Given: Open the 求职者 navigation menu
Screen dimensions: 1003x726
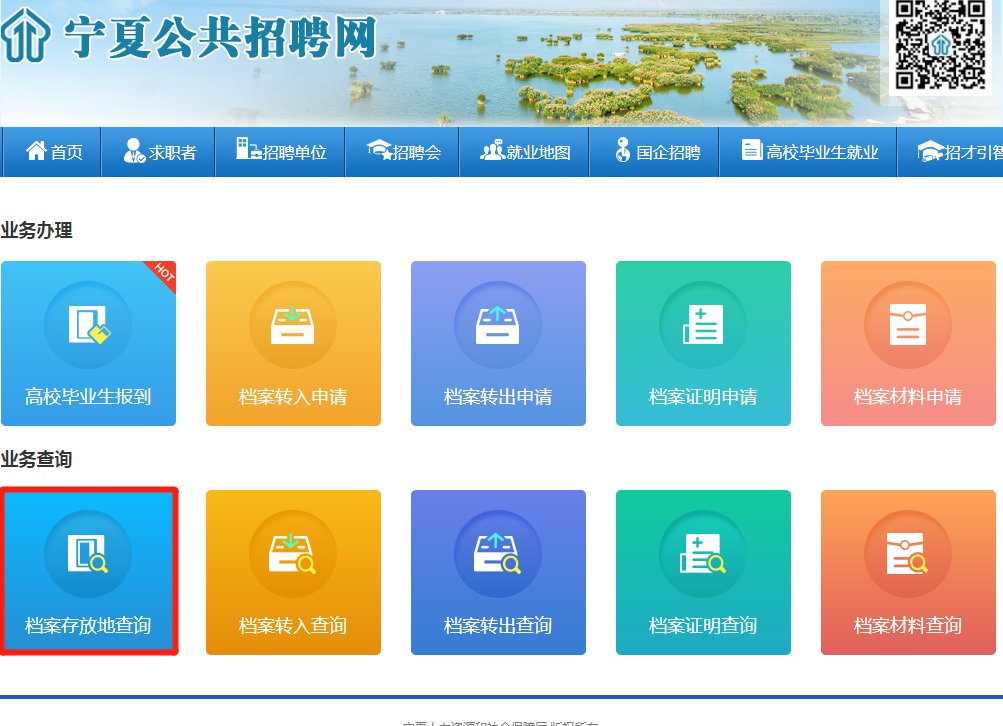Looking at the screenshot, I should click(x=159, y=152).
